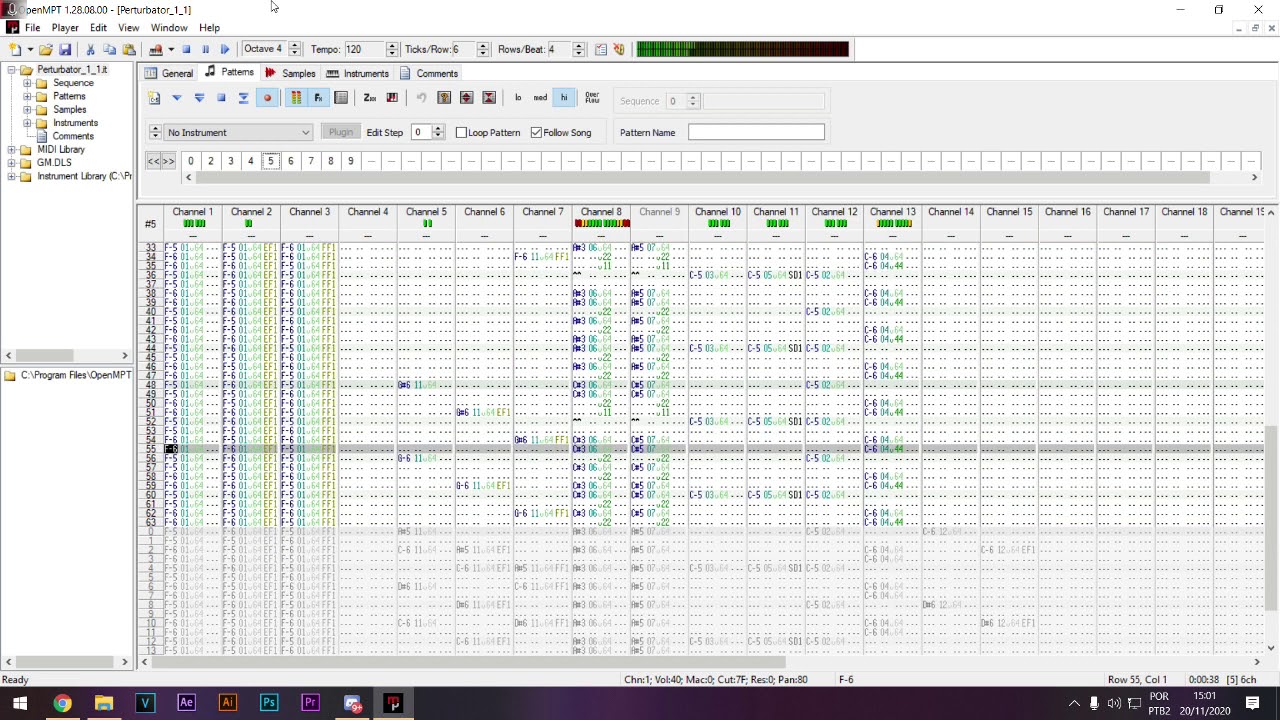
Task: Expand the Instrument Library node
Action: click(x=11, y=176)
